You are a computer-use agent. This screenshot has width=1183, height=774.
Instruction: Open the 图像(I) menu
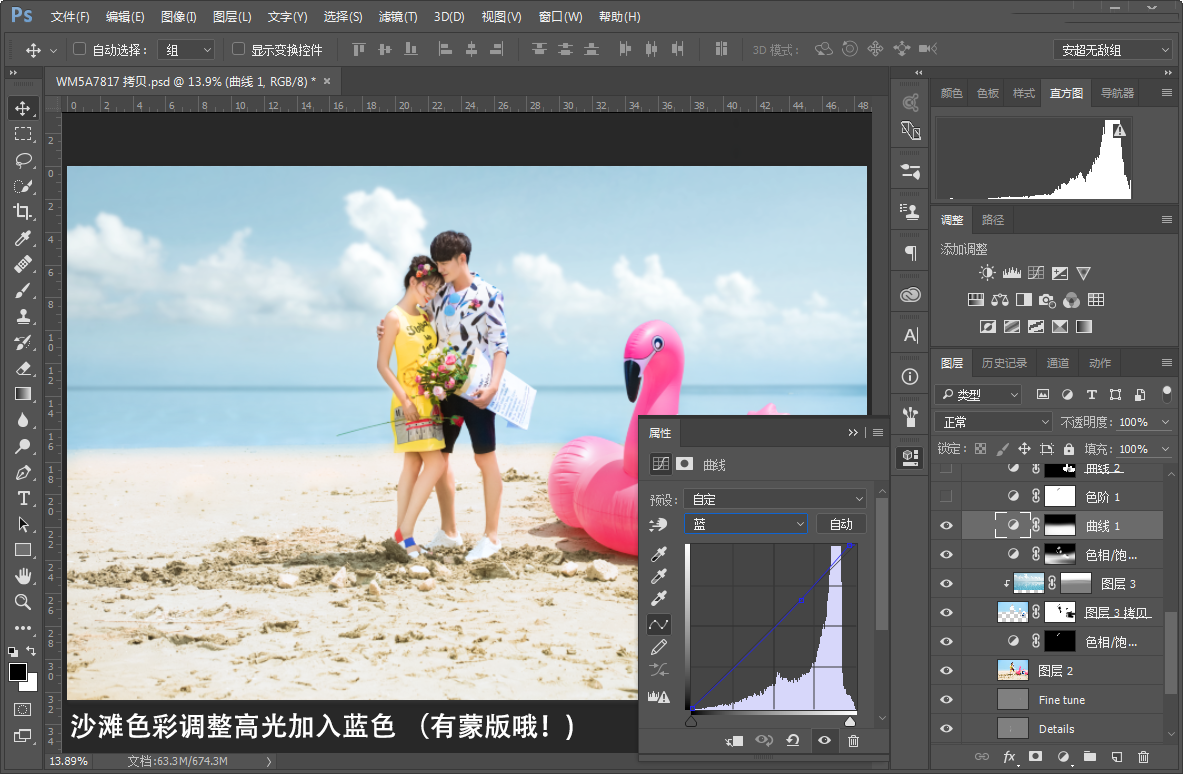tap(179, 17)
